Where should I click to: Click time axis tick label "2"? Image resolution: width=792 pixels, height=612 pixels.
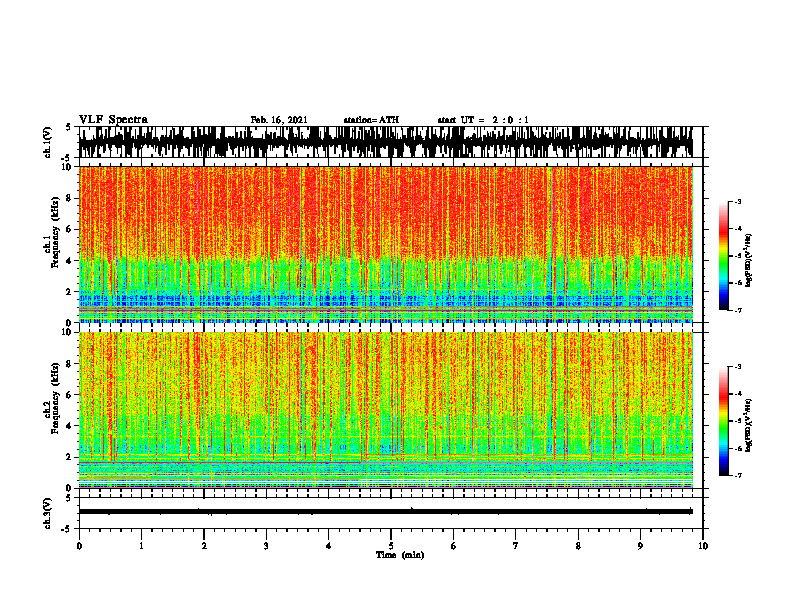[204, 546]
